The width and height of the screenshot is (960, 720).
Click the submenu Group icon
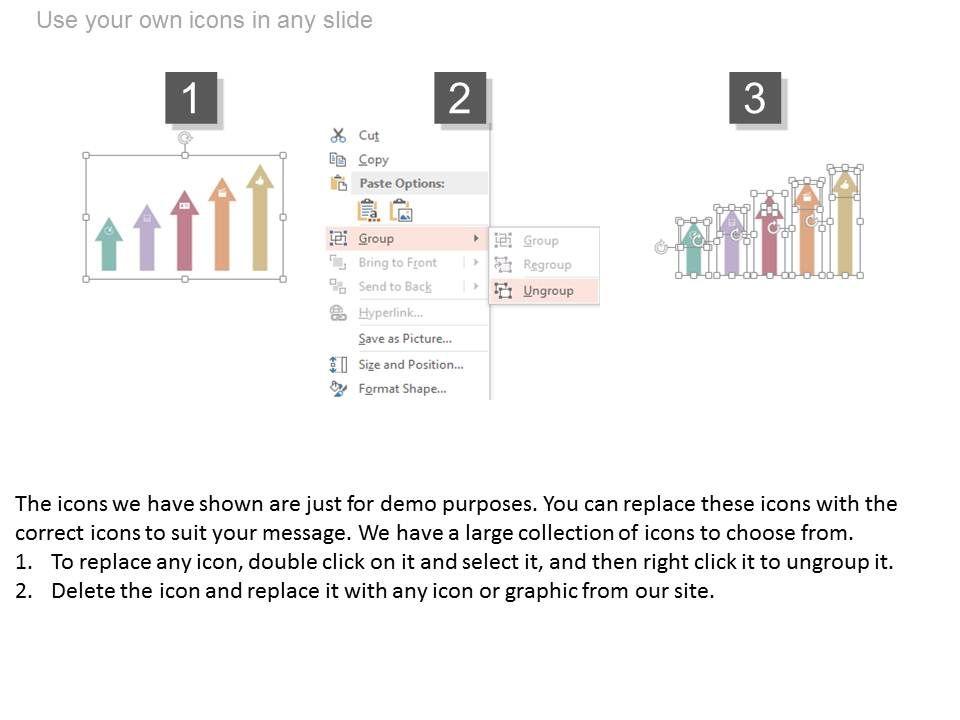point(503,240)
